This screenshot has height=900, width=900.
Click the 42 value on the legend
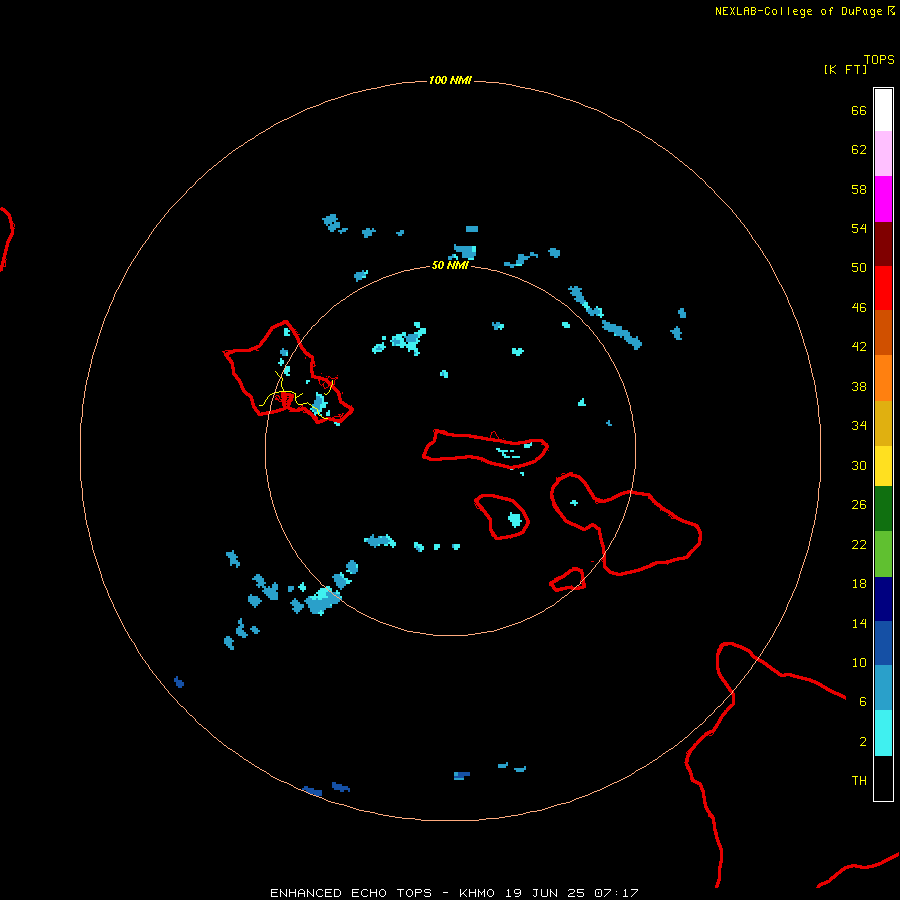[859, 347]
